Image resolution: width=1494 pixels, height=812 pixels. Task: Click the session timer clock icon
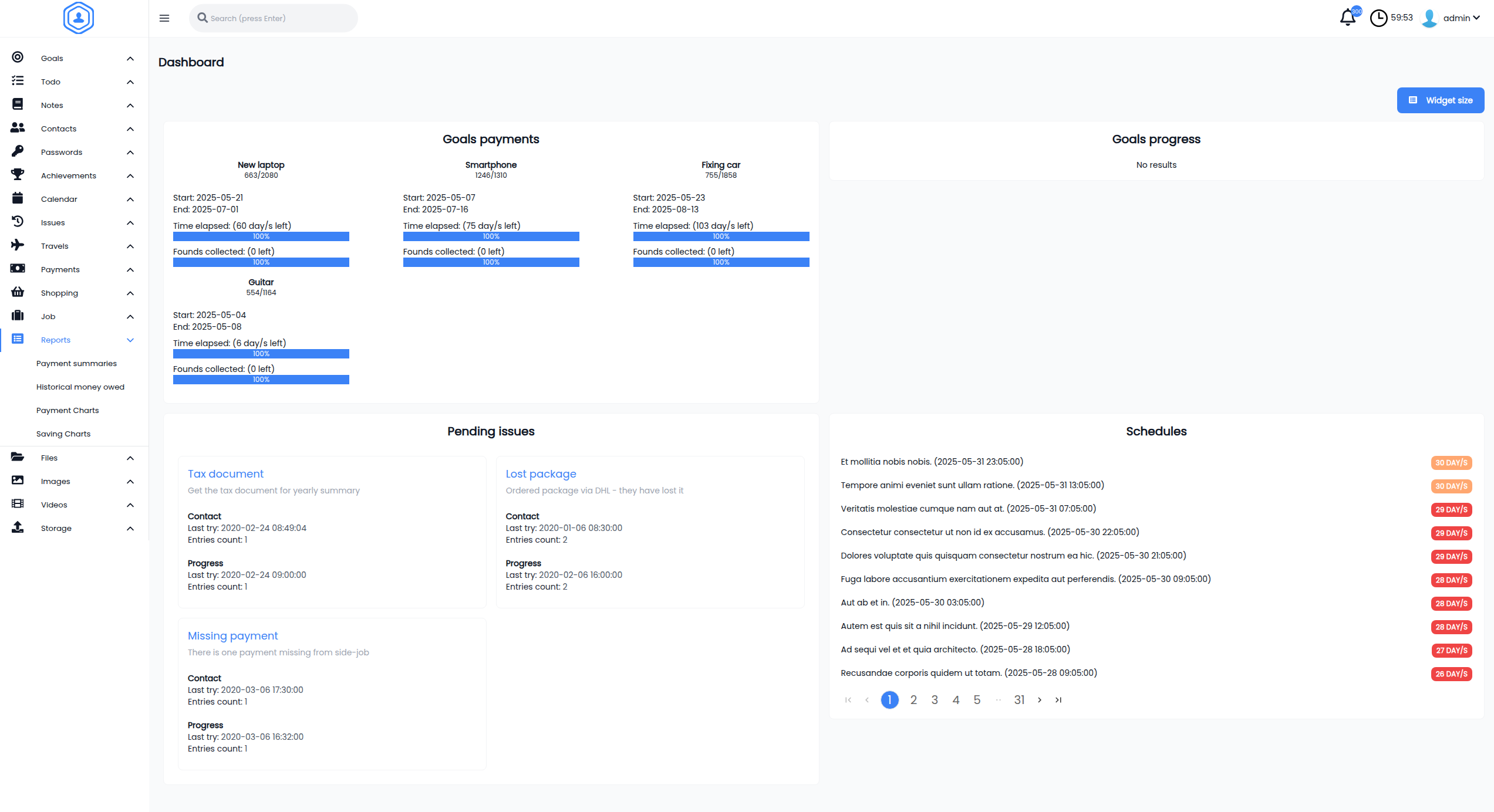[1379, 18]
